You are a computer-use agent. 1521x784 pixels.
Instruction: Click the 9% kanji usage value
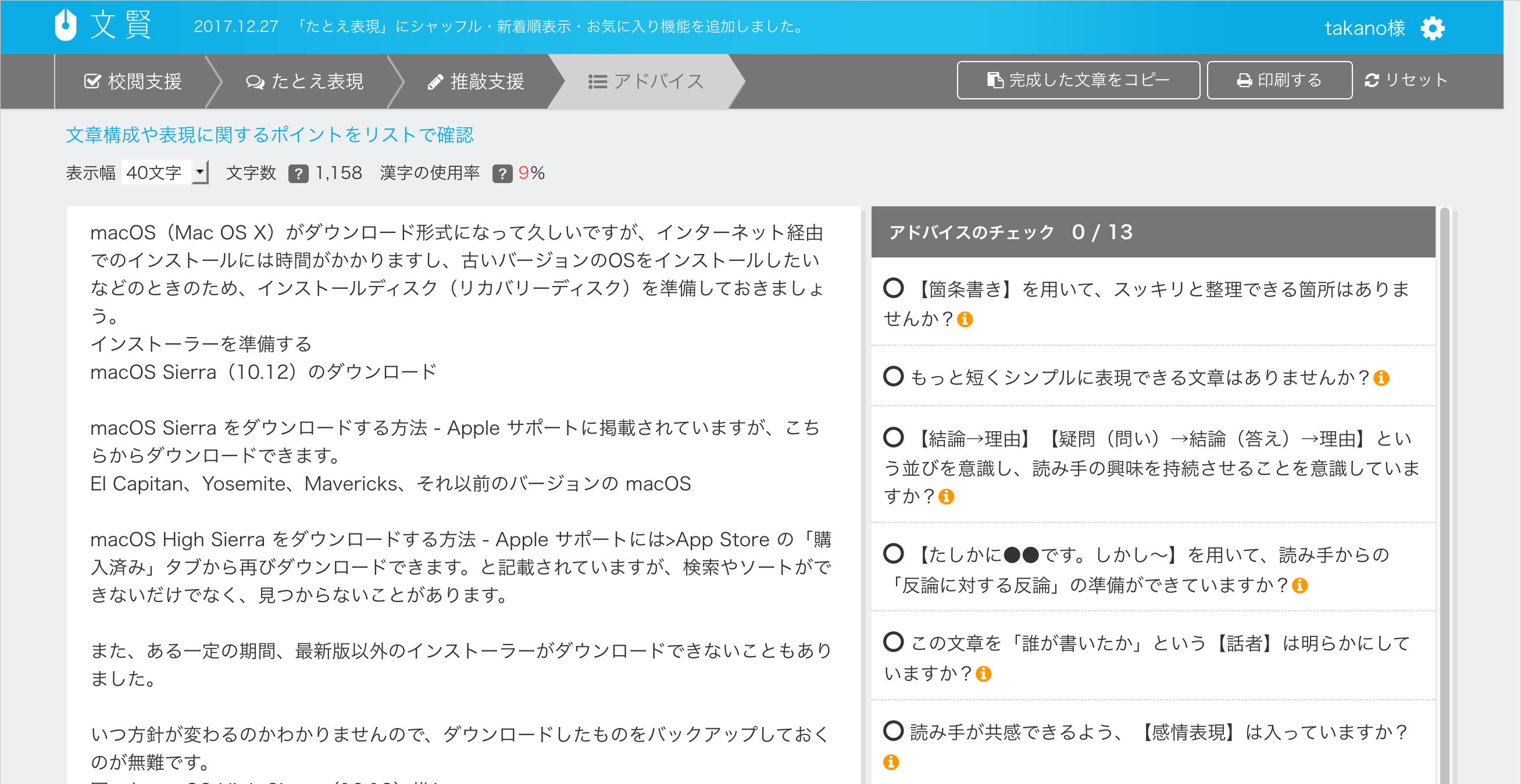[531, 173]
